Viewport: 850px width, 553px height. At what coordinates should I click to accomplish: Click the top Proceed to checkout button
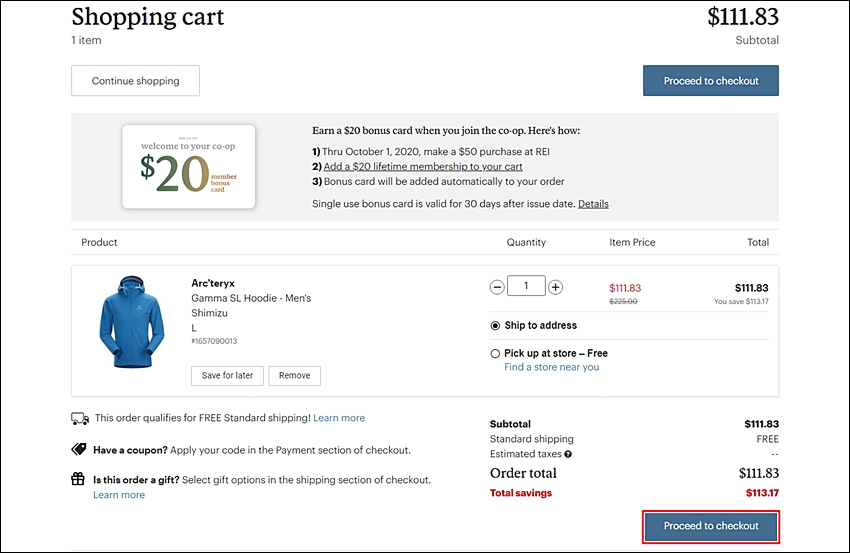(711, 81)
